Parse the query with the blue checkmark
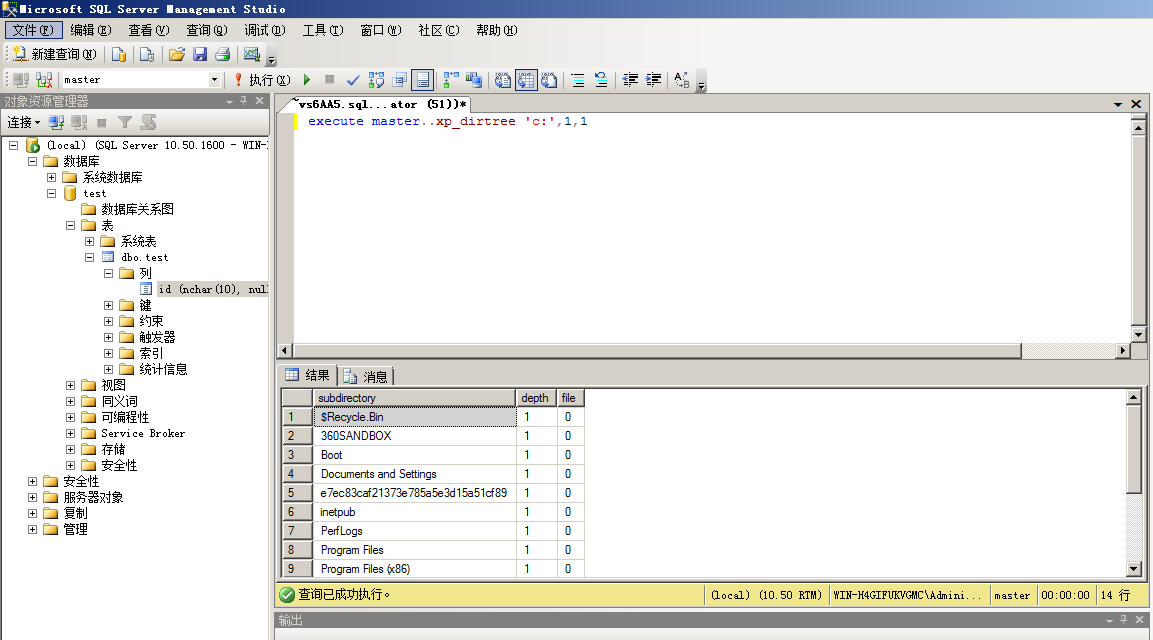The image size is (1153, 640). 353,79
